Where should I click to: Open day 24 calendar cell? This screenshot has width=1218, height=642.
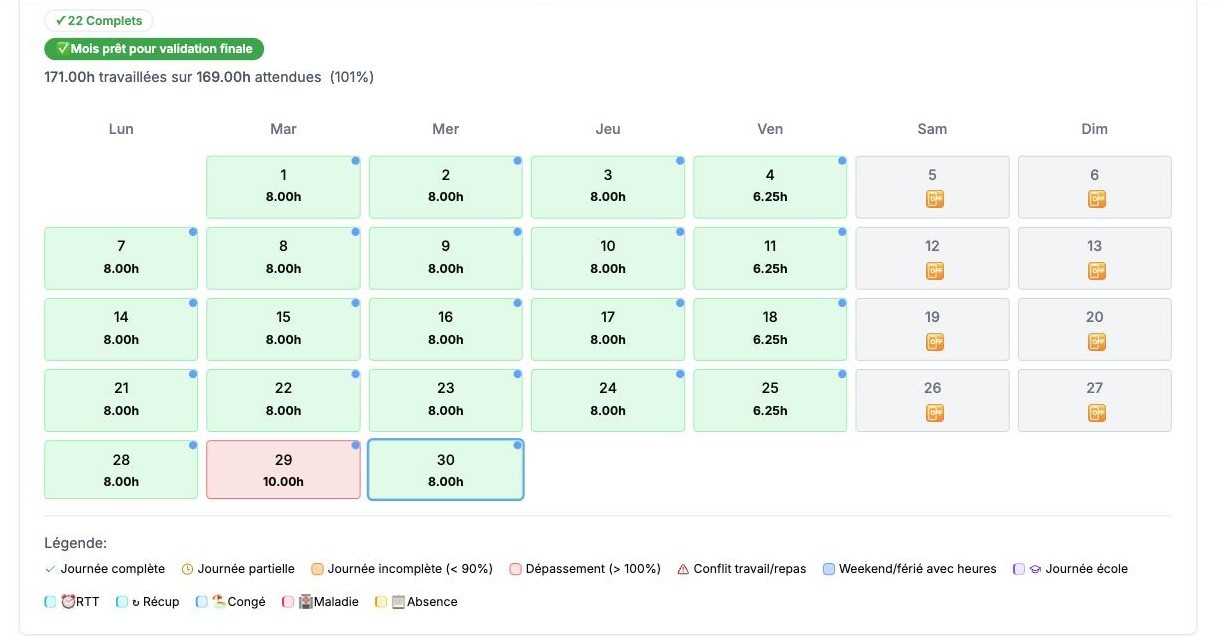coord(608,400)
